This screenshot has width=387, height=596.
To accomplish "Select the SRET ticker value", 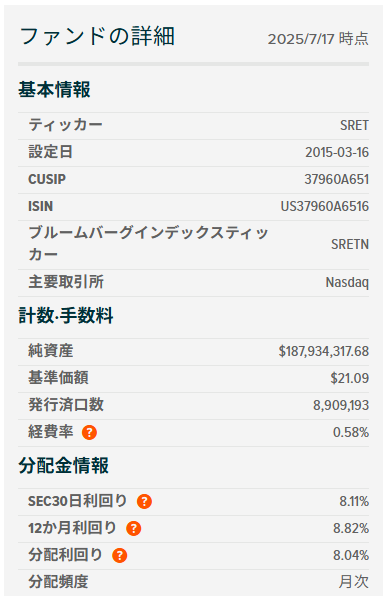I will pos(354,125).
